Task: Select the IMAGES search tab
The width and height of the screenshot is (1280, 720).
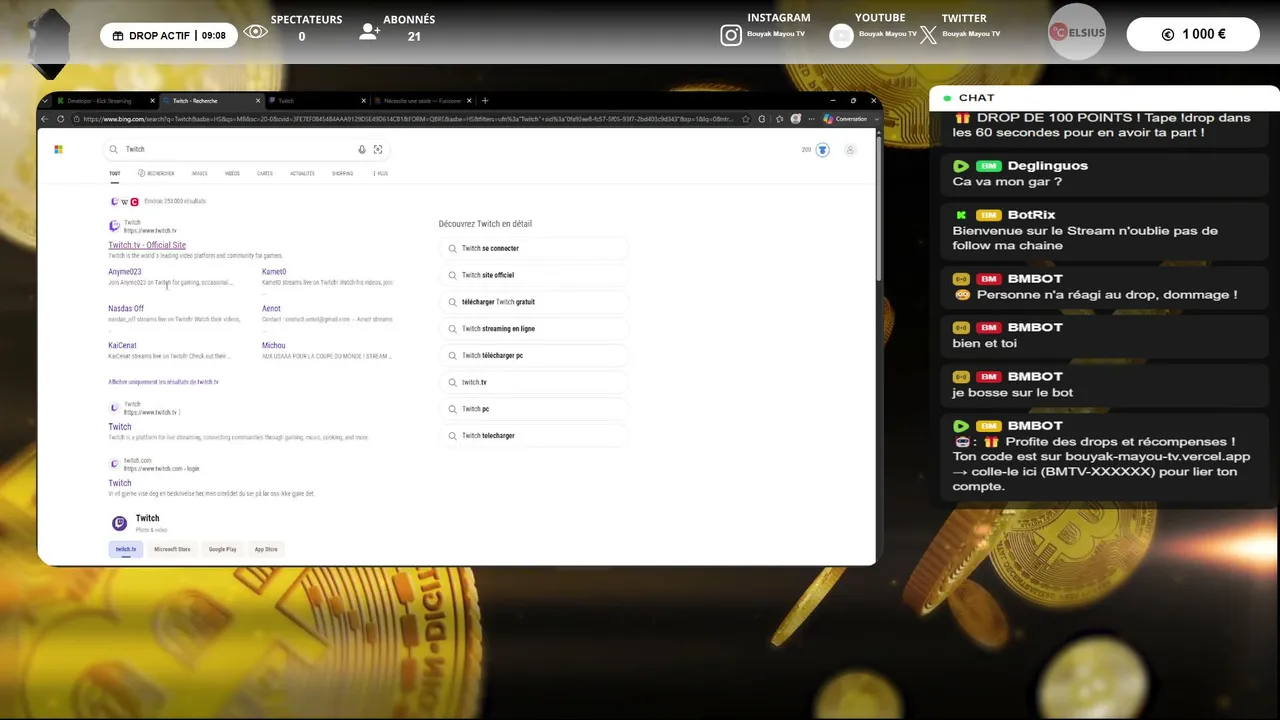Action: click(199, 174)
